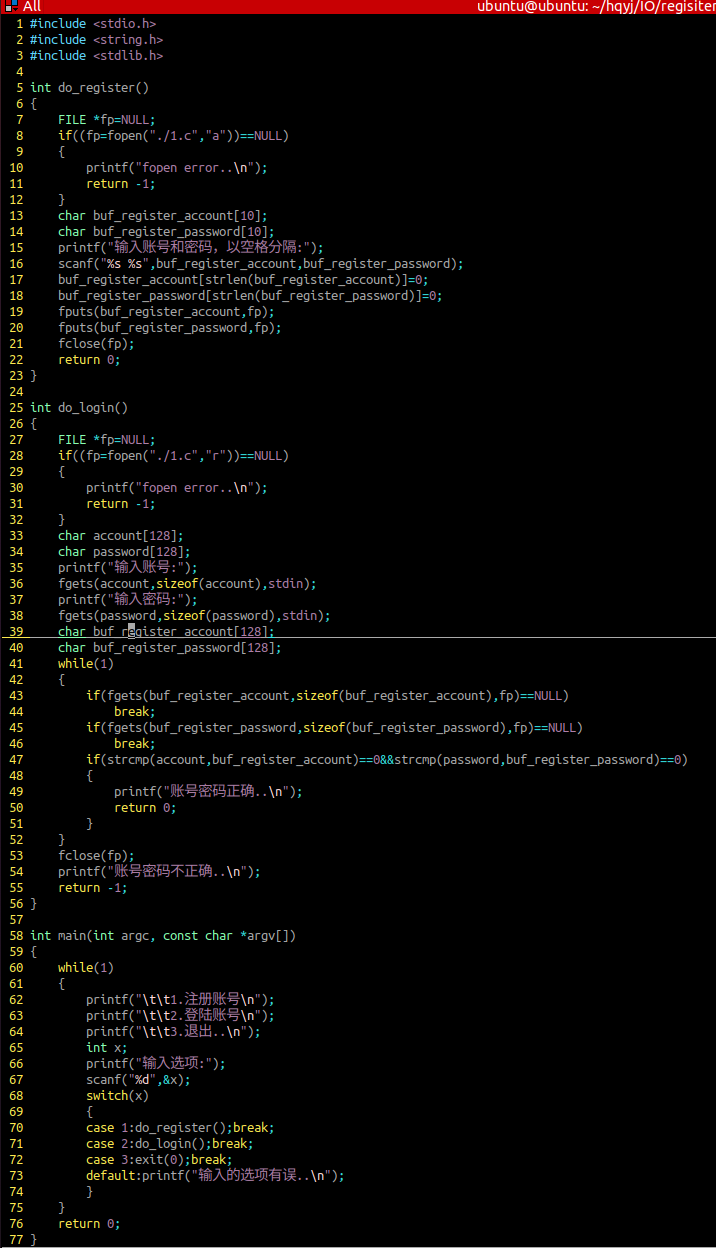Click the printf '3.退出..' menu line

(x=173, y=1032)
